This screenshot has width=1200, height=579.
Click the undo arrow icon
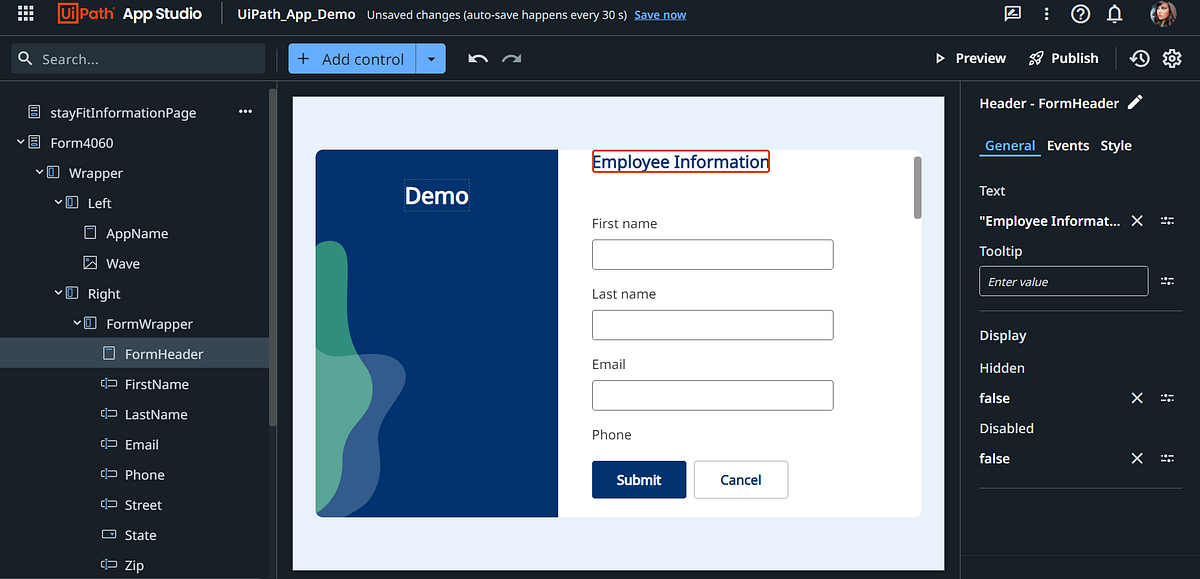tap(477, 58)
